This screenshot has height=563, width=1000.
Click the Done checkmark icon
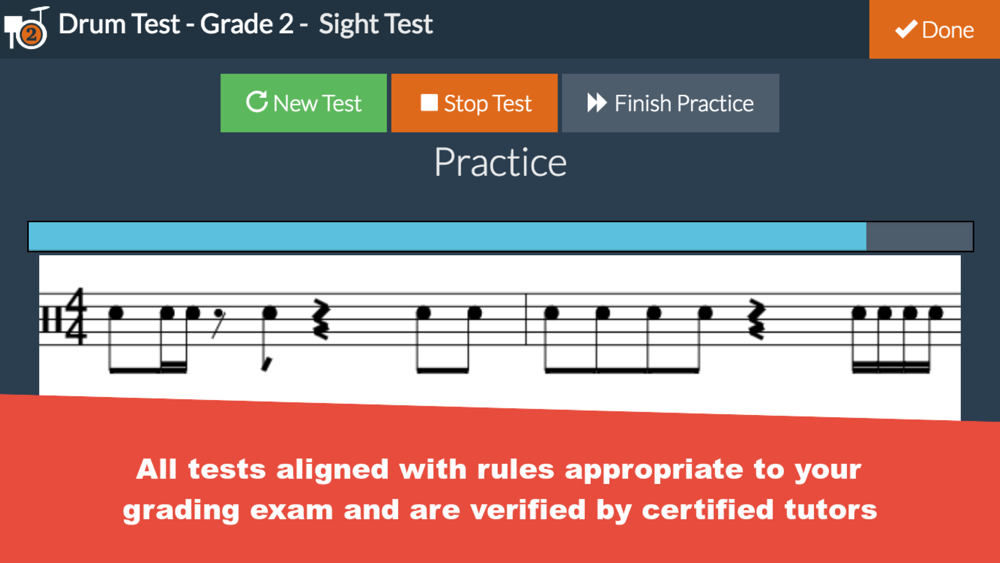(906, 30)
